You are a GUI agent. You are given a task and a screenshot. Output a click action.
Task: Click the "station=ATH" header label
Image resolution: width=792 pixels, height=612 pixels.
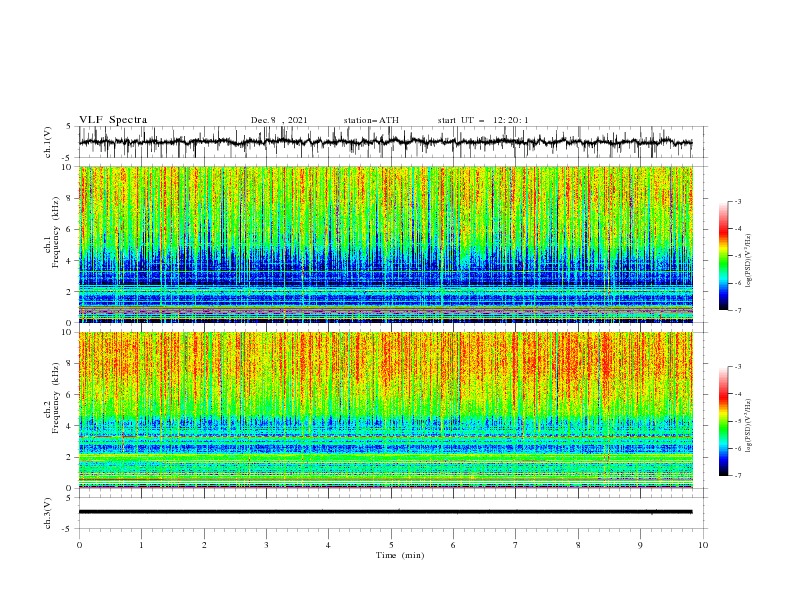371,120
